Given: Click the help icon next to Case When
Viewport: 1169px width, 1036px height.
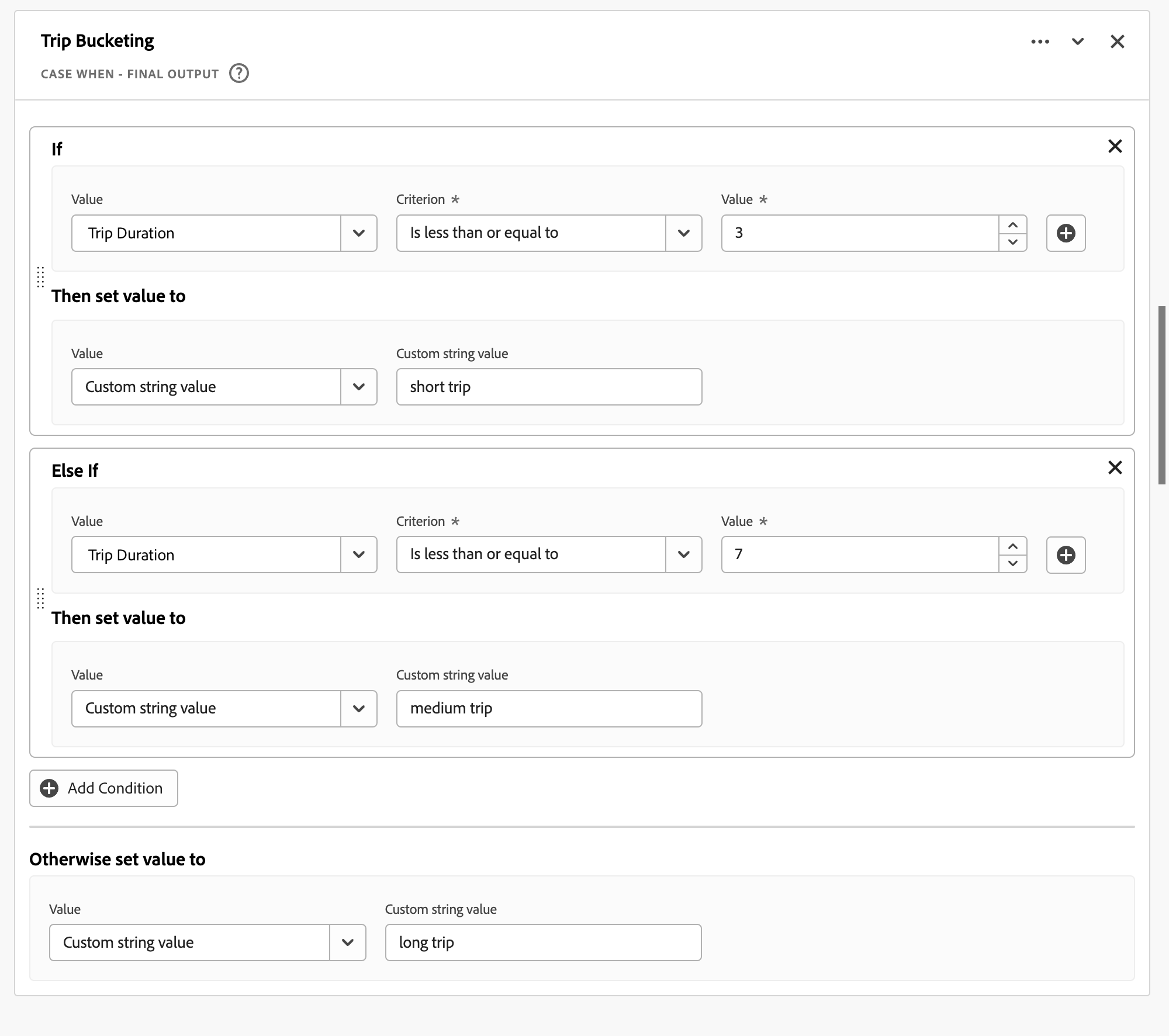Looking at the screenshot, I should 238,74.
